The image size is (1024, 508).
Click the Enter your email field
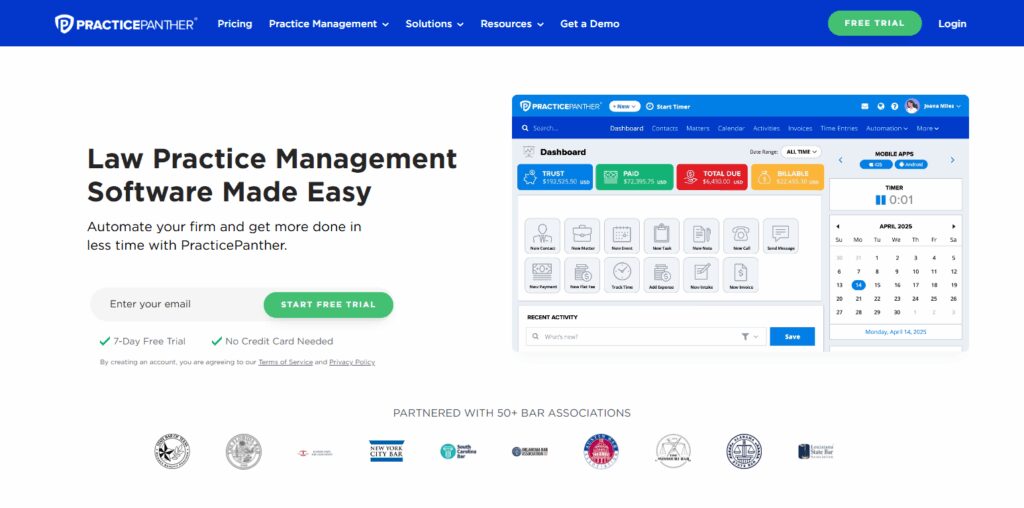(177, 304)
